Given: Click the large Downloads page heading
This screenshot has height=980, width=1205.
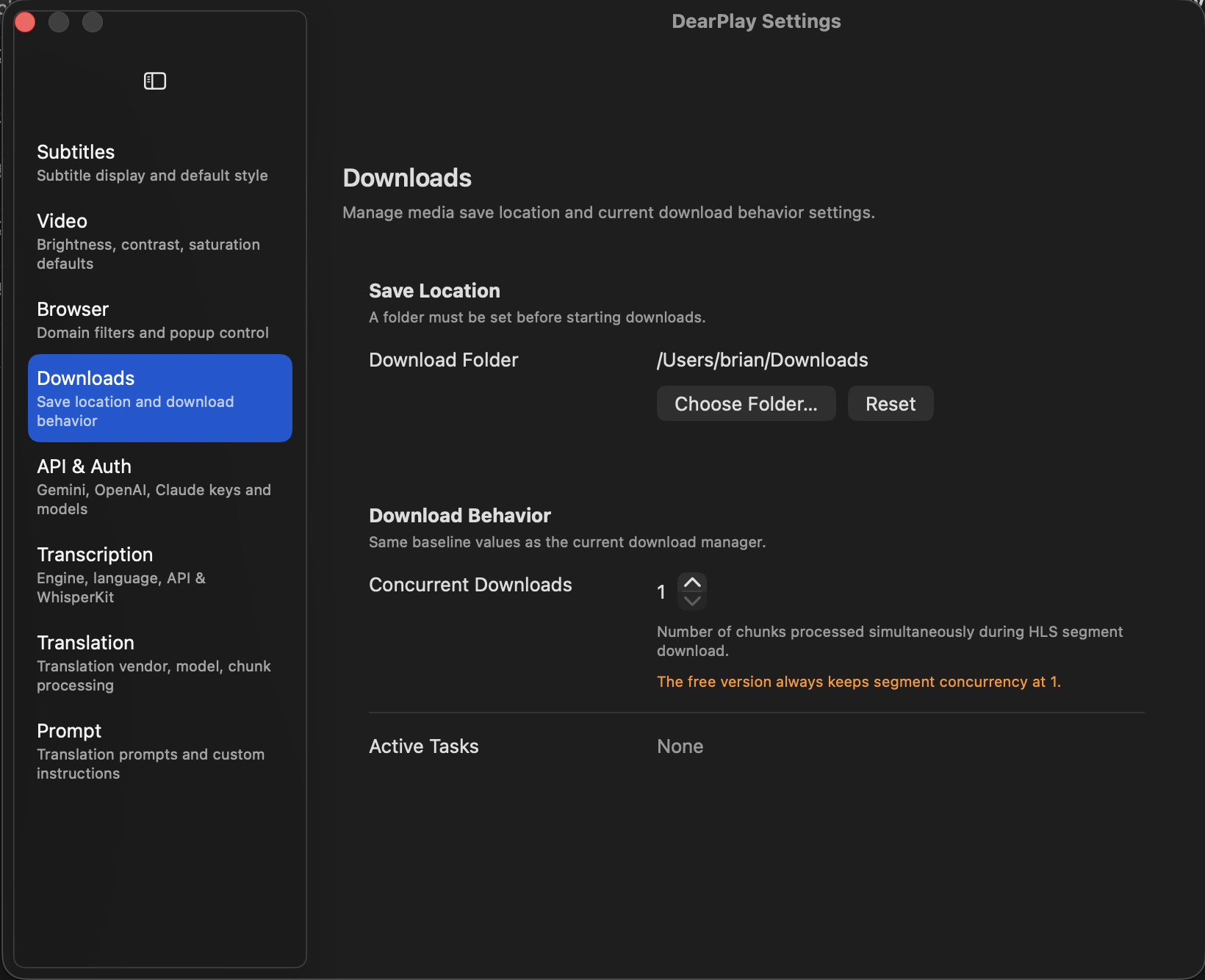Looking at the screenshot, I should [407, 178].
